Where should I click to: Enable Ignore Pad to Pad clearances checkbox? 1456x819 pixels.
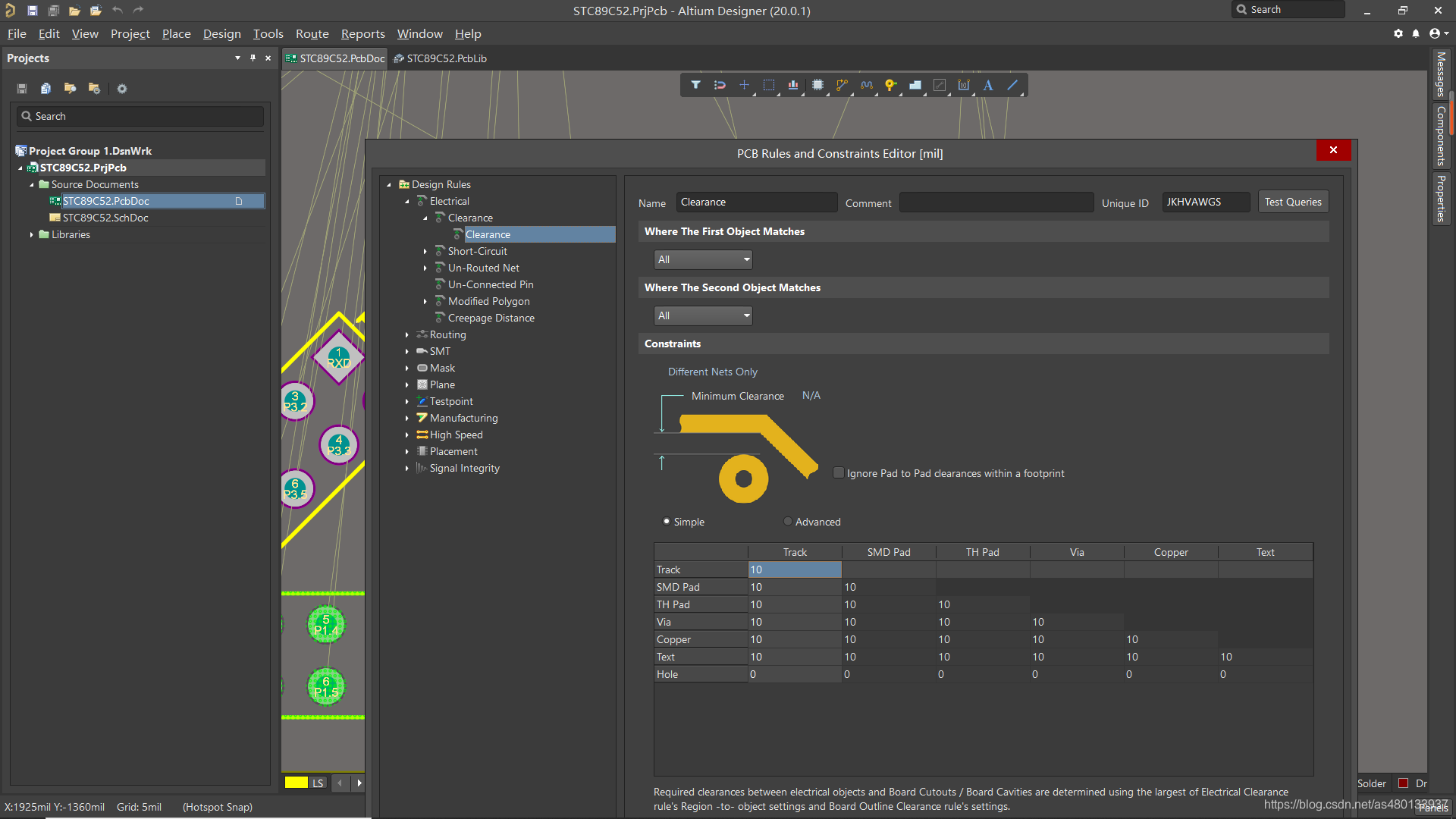838,473
